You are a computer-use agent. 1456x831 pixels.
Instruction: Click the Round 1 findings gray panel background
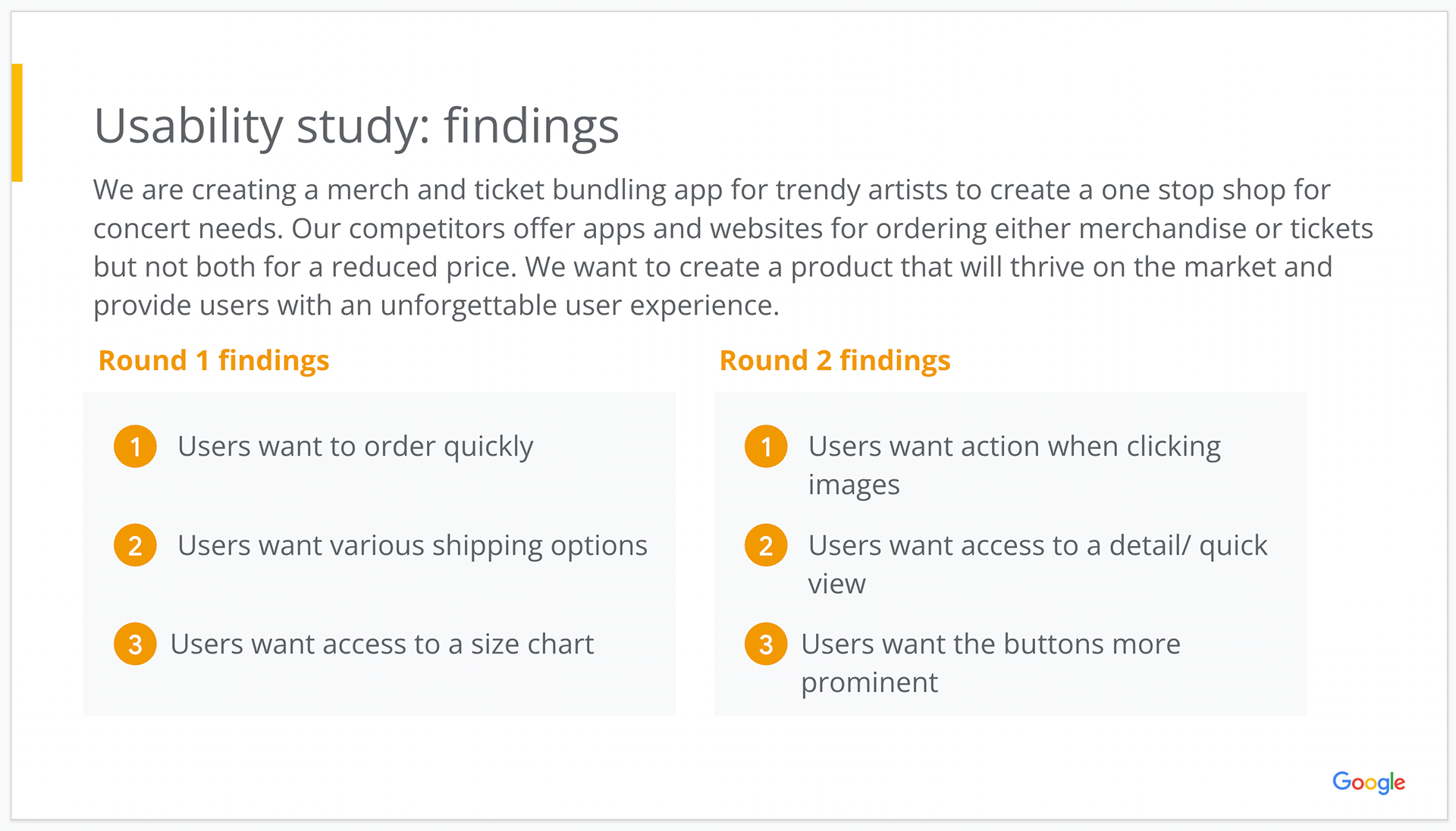[x=379, y=553]
